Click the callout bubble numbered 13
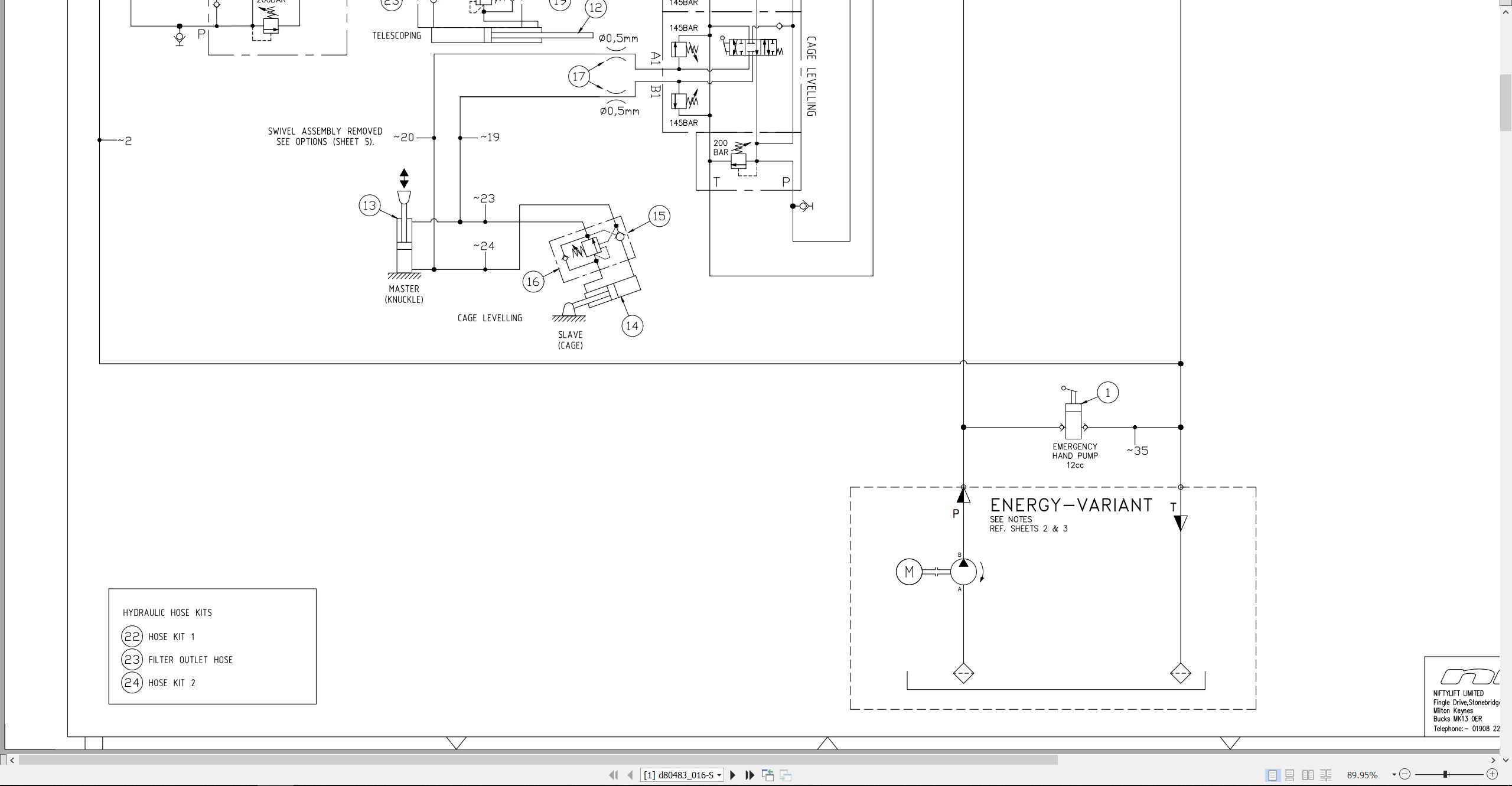 pyautogui.click(x=370, y=206)
